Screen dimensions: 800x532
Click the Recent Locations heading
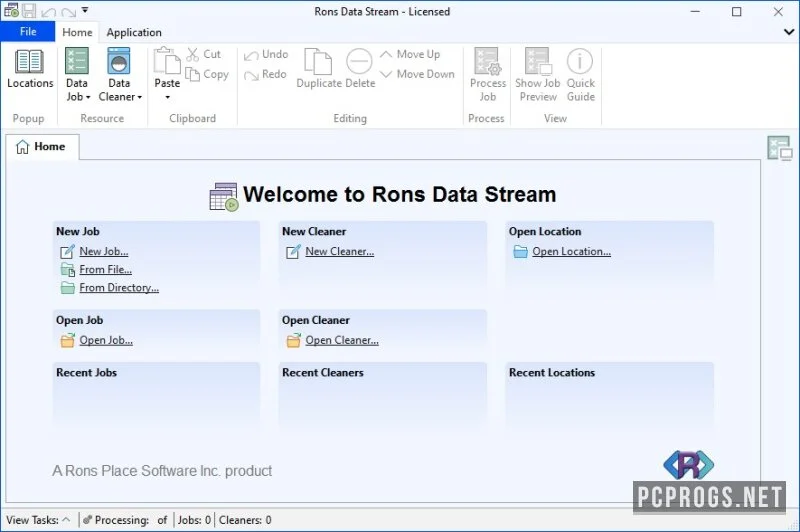point(552,373)
